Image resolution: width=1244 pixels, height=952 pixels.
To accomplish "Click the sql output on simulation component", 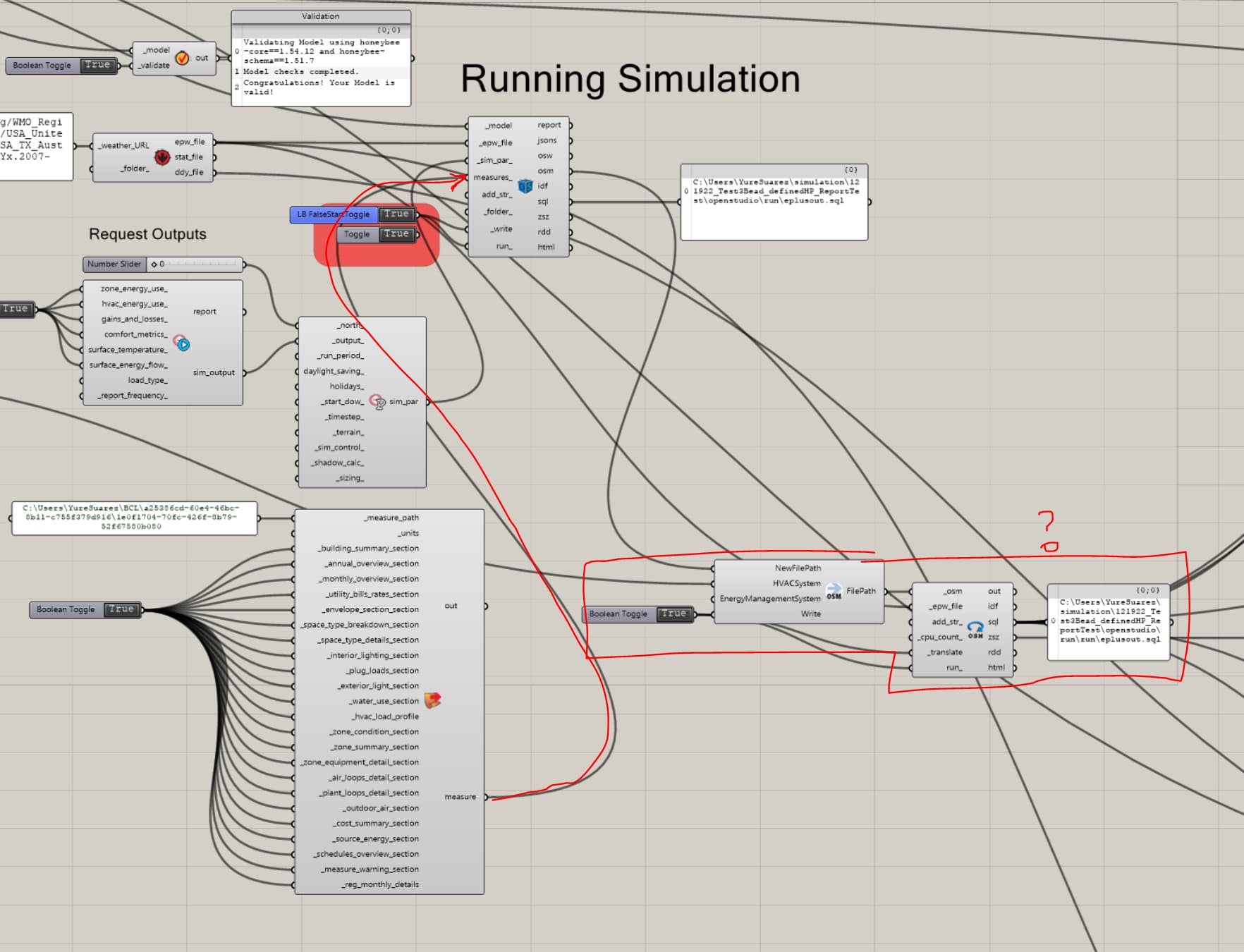I will click(x=543, y=202).
